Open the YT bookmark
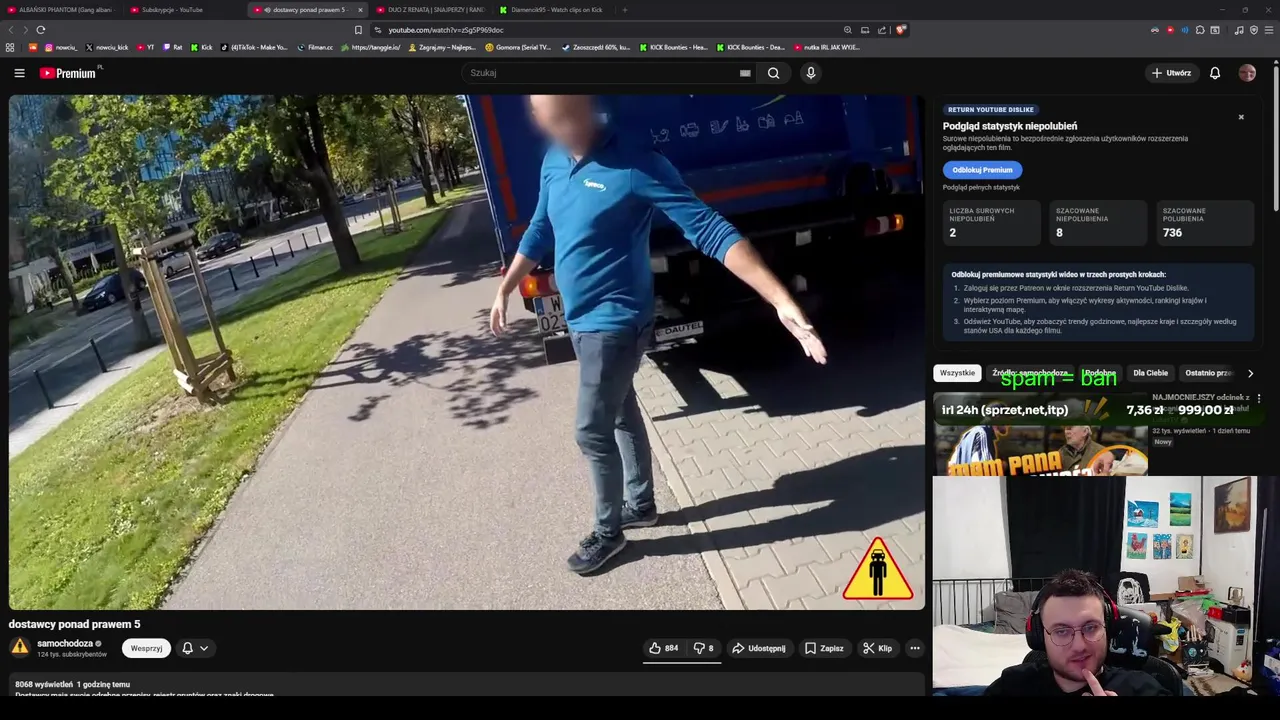The image size is (1280, 720). [146, 47]
